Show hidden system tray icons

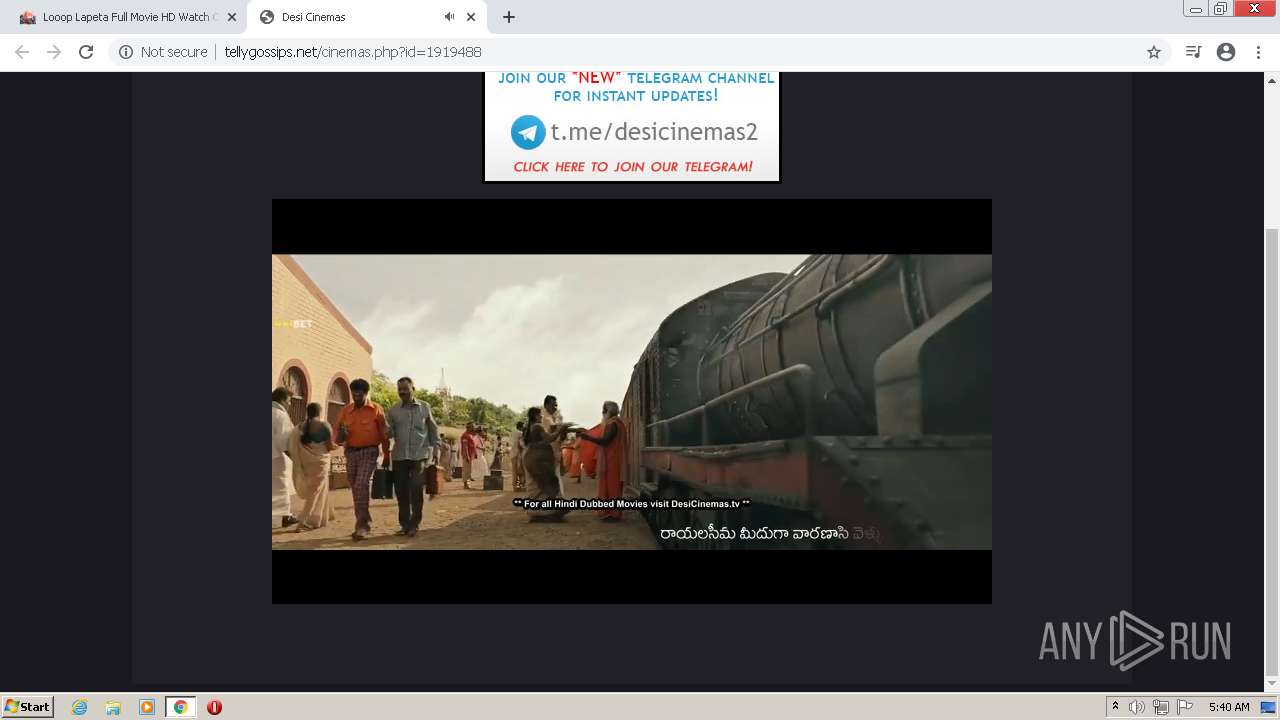(1115, 707)
